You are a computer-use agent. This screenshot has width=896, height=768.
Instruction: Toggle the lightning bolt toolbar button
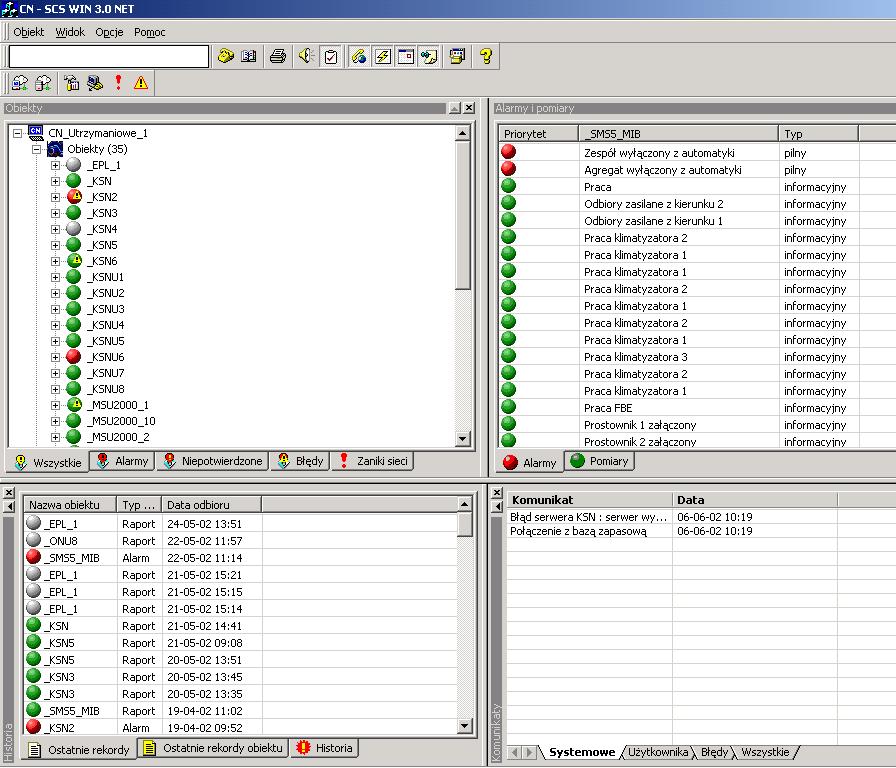(383, 56)
